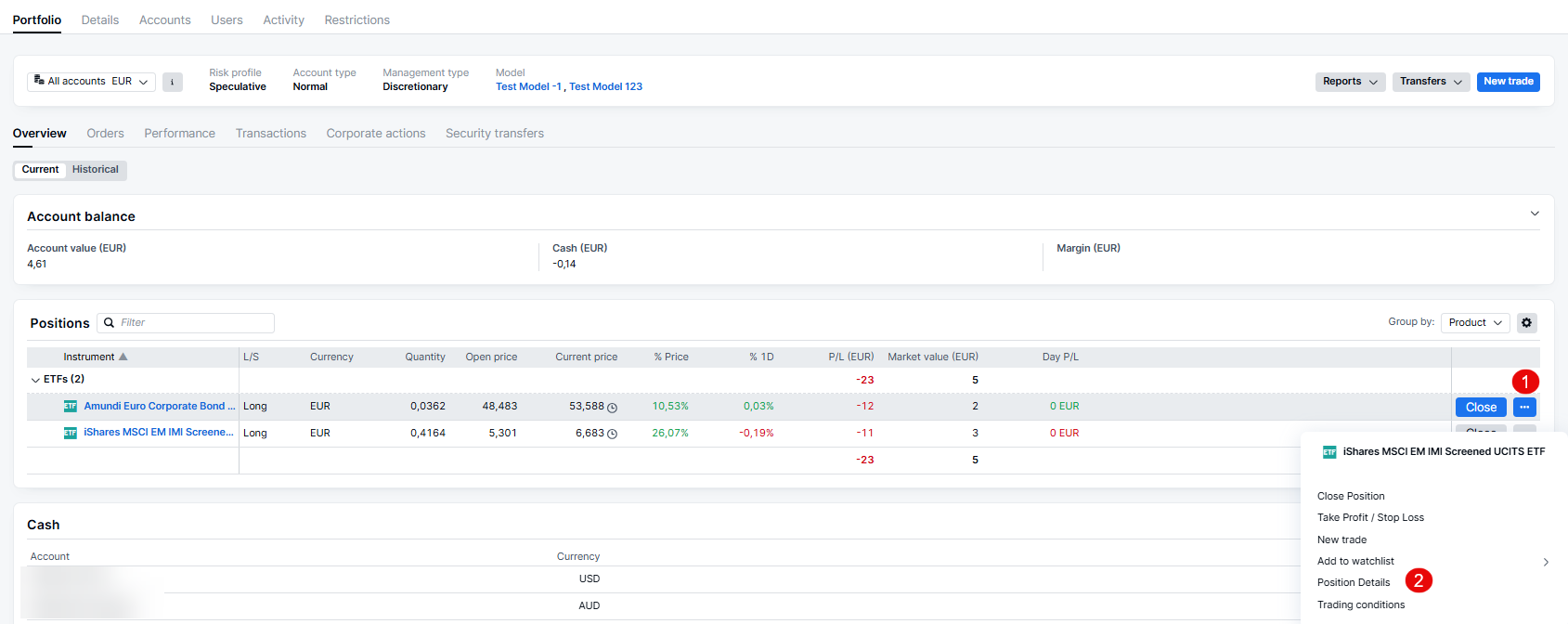The image size is (1568, 624).
Task: Click the ETF icon beside Amundi Euro Corporate Bond
Action: pos(71,407)
